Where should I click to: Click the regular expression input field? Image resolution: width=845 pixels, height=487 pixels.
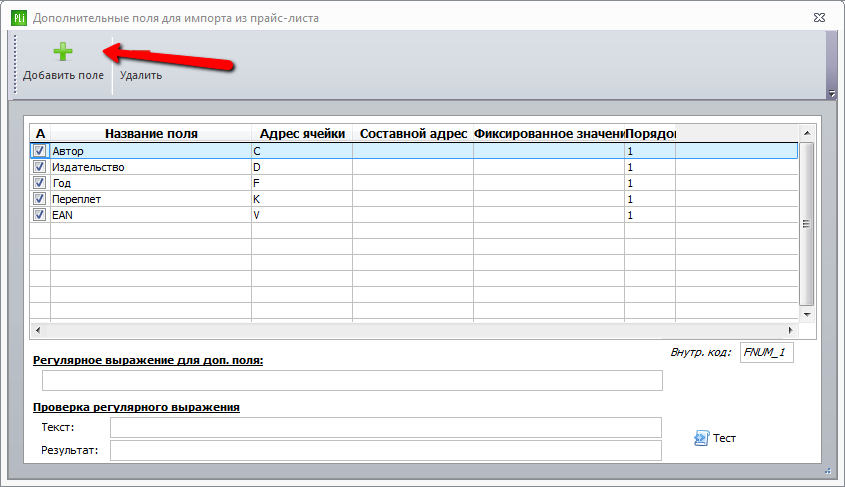pyautogui.click(x=352, y=380)
